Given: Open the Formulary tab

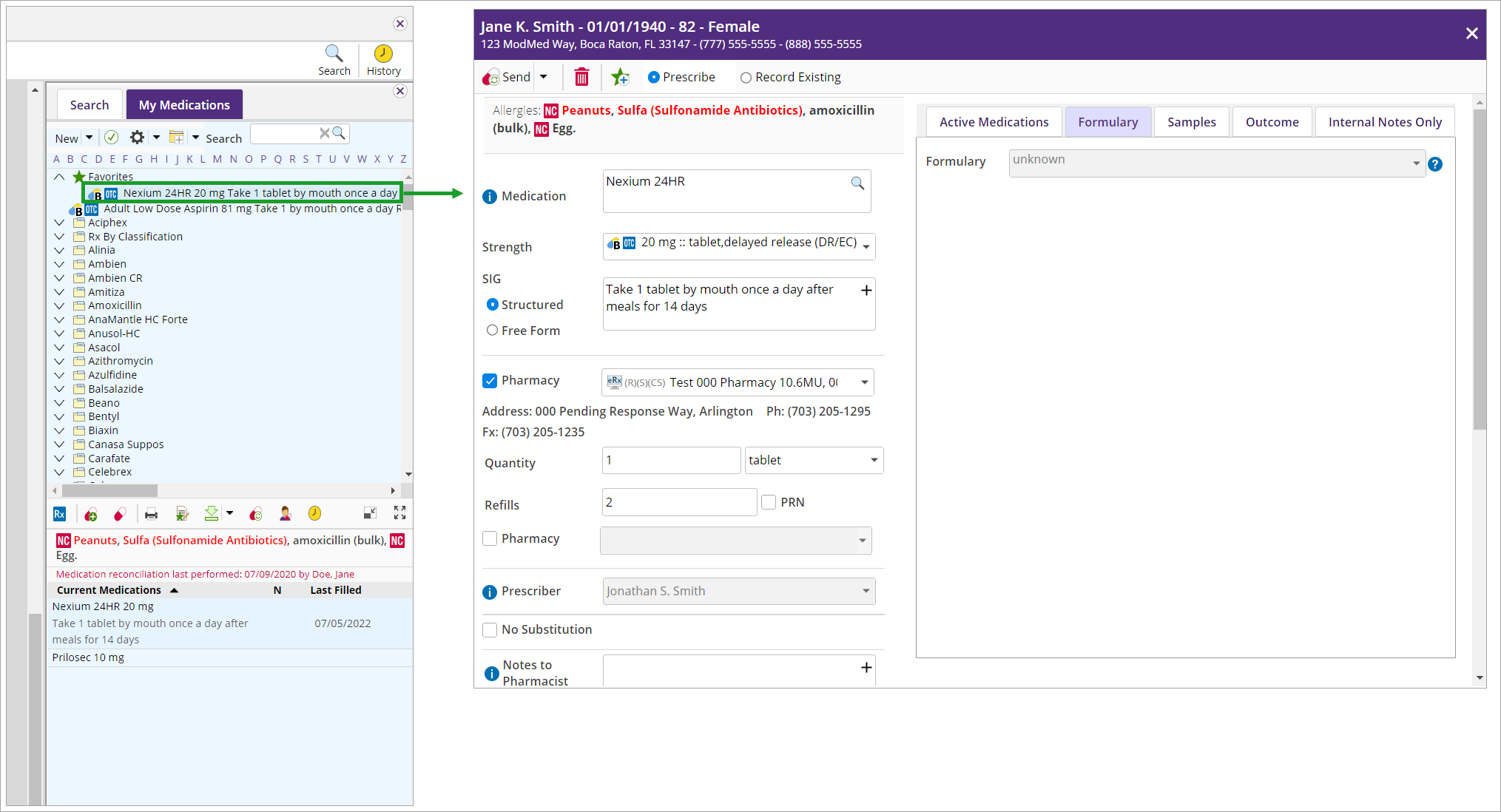Looking at the screenshot, I should [1107, 122].
